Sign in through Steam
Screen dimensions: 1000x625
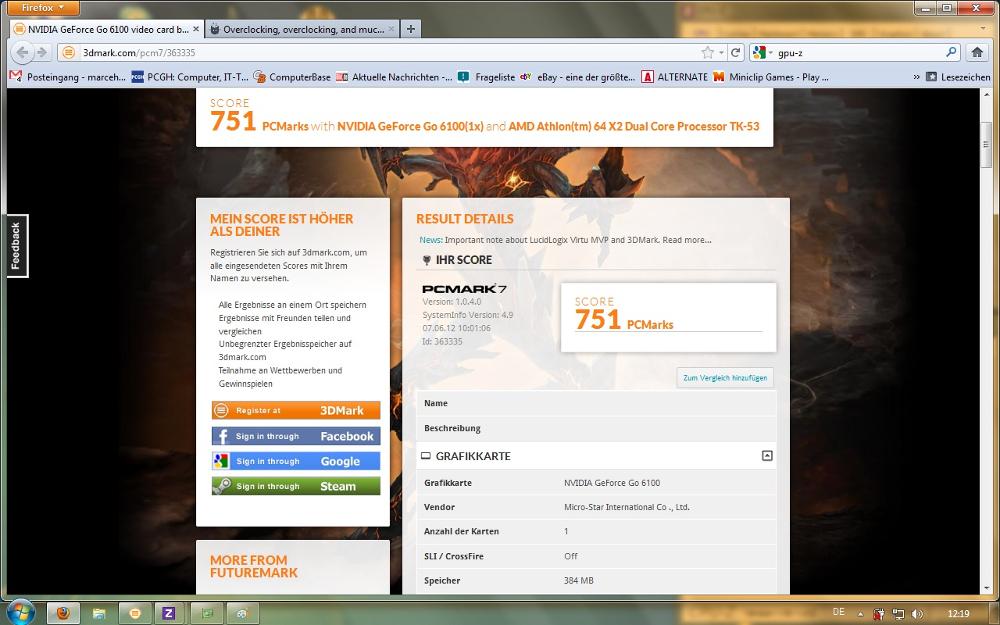tap(296, 485)
